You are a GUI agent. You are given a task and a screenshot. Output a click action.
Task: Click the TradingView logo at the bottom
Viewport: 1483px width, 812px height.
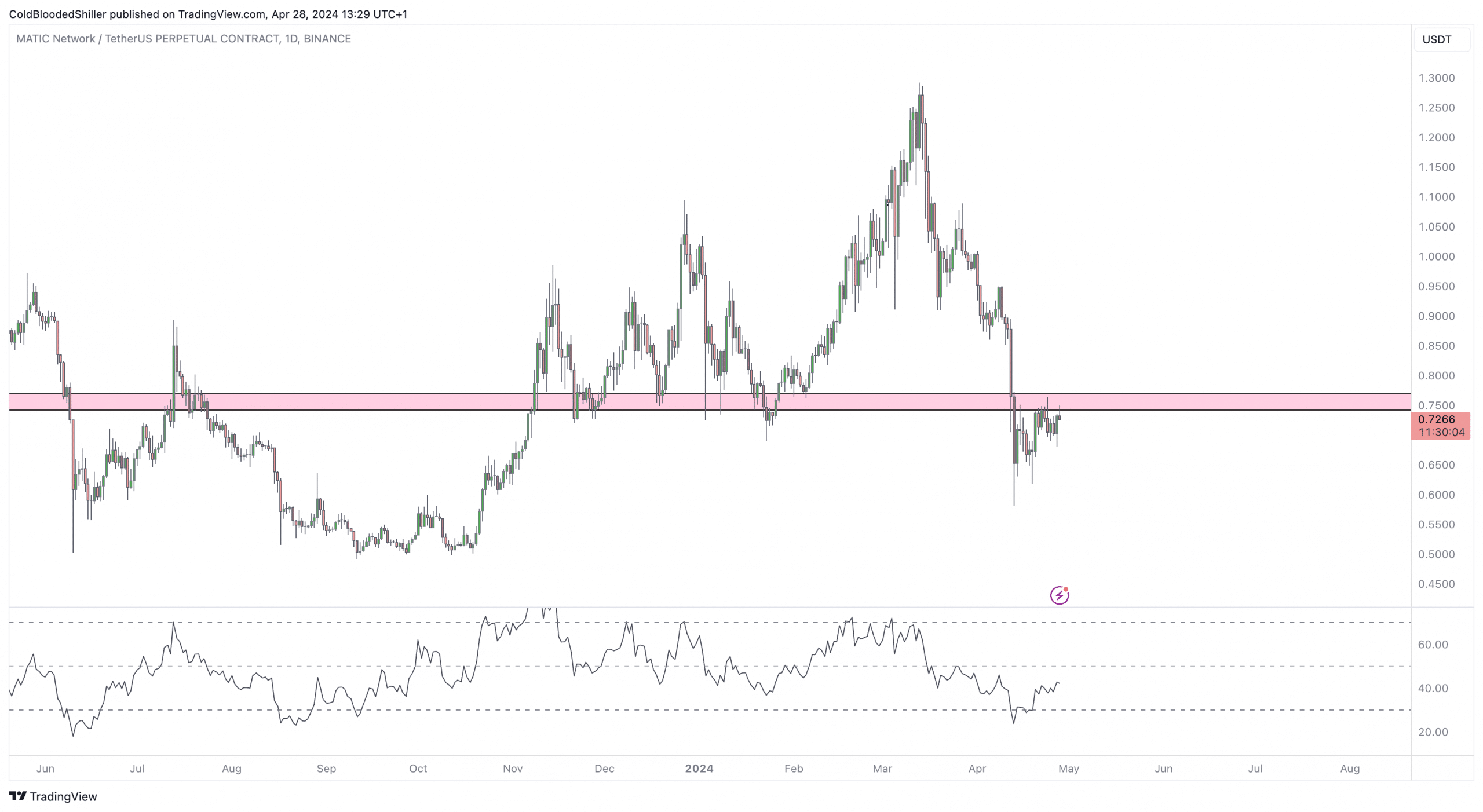click(53, 796)
